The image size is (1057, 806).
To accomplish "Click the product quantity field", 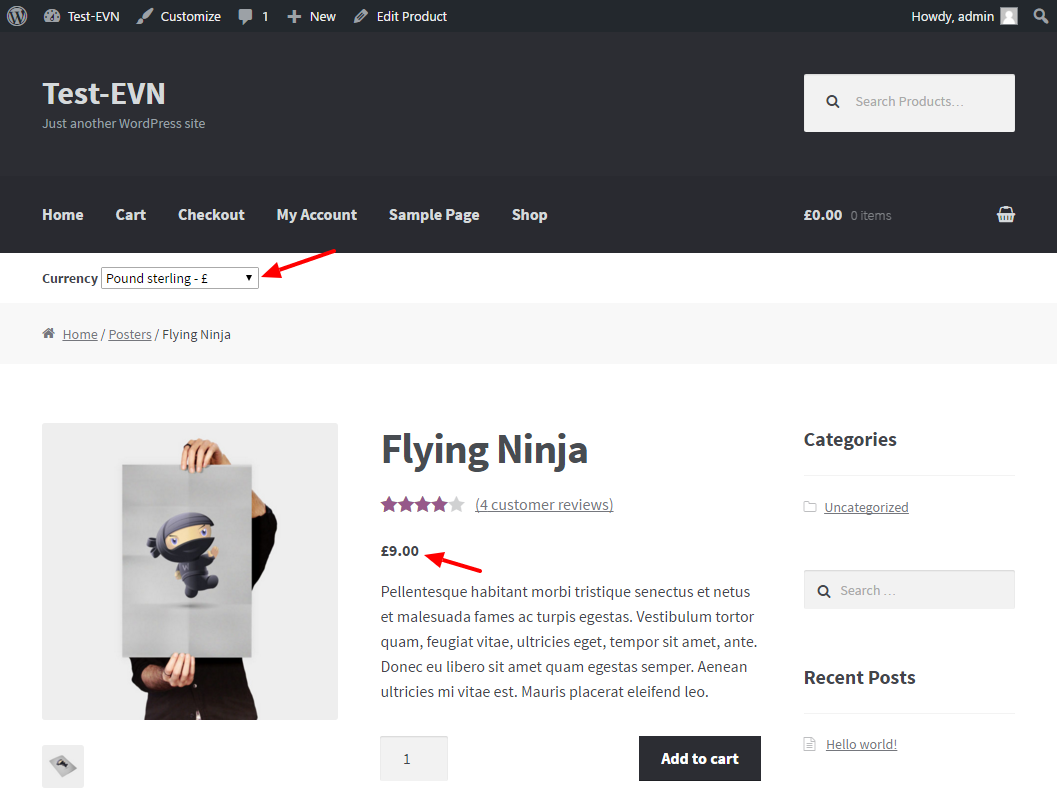I will 414,758.
